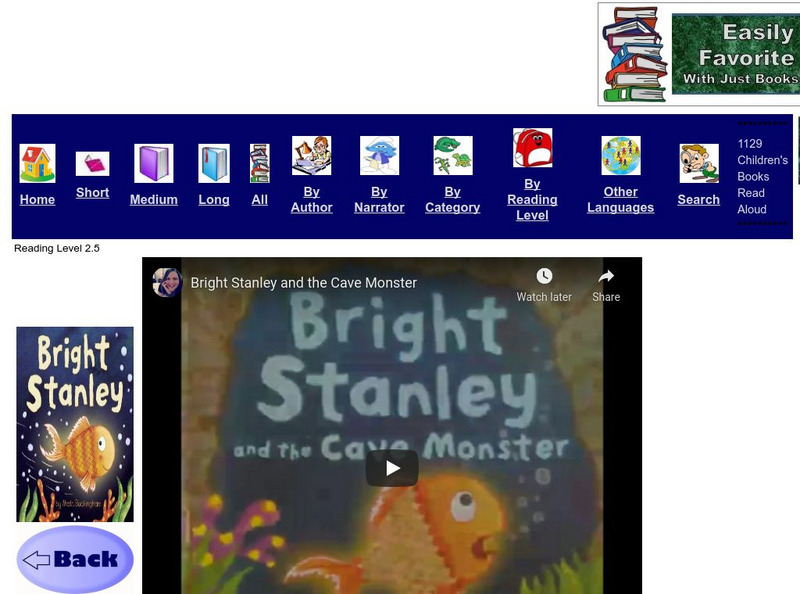
Task: Click the Home house icon
Action: 37,163
